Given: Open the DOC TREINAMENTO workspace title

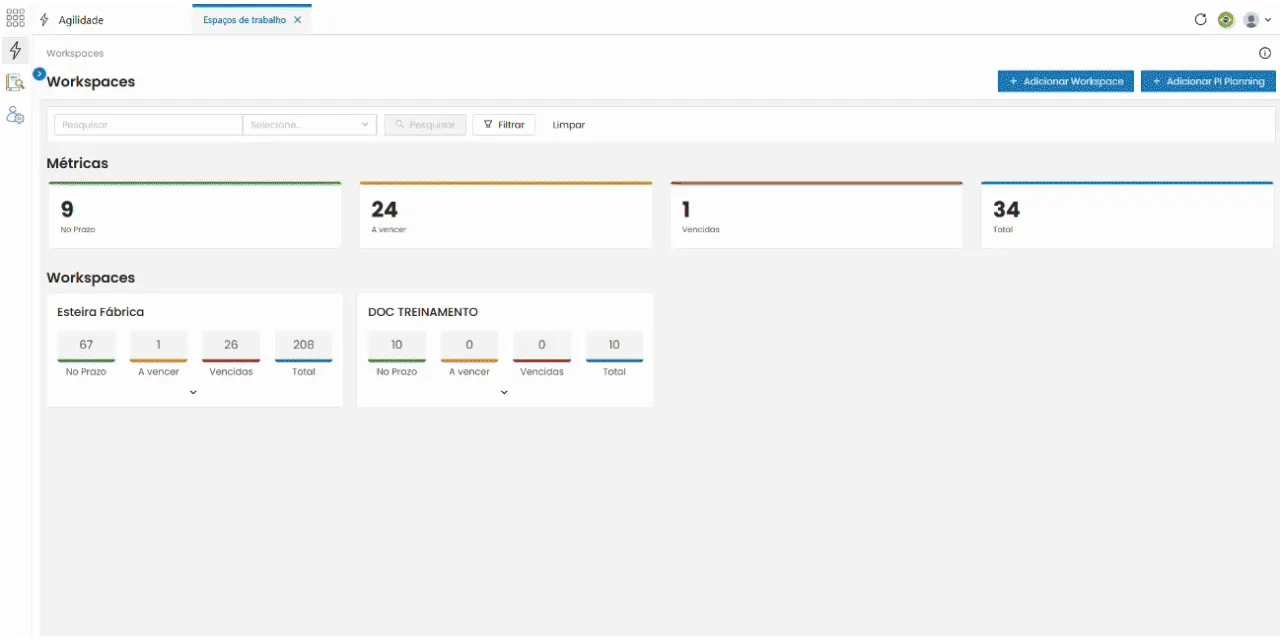Looking at the screenshot, I should 423,312.
